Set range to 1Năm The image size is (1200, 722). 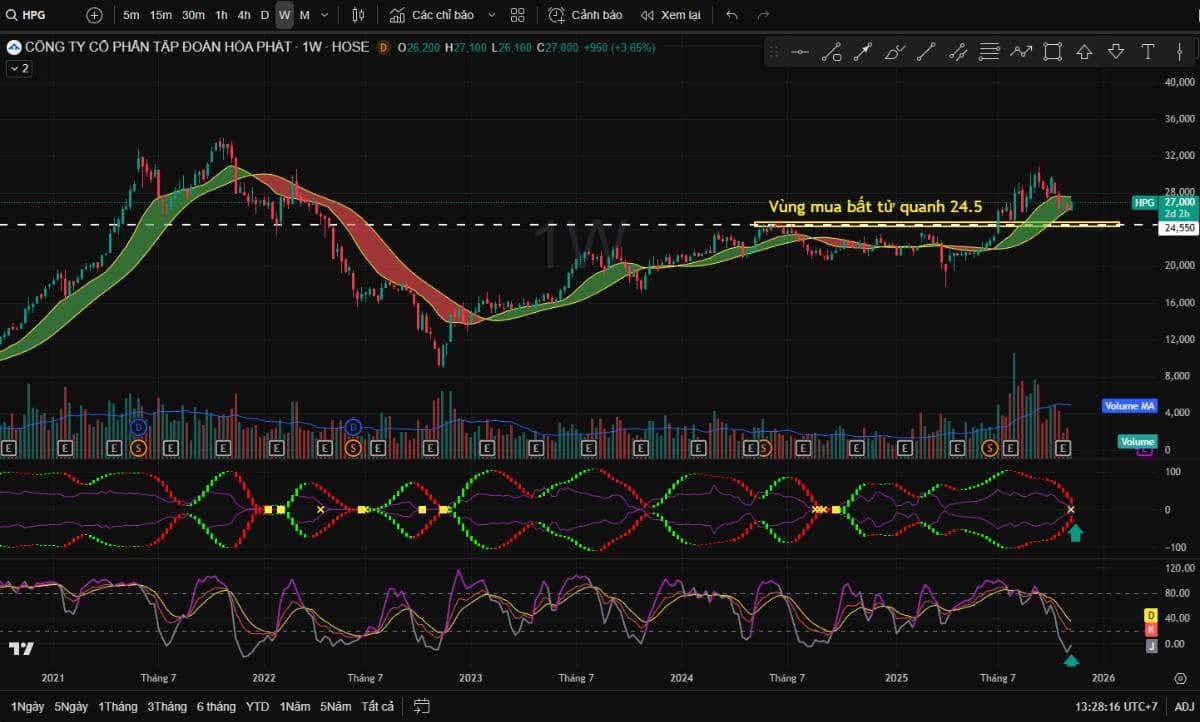pyautogui.click(x=295, y=706)
